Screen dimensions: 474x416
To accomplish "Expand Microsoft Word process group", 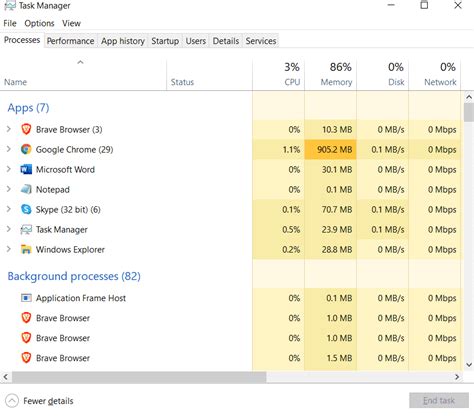I will 9,169.
